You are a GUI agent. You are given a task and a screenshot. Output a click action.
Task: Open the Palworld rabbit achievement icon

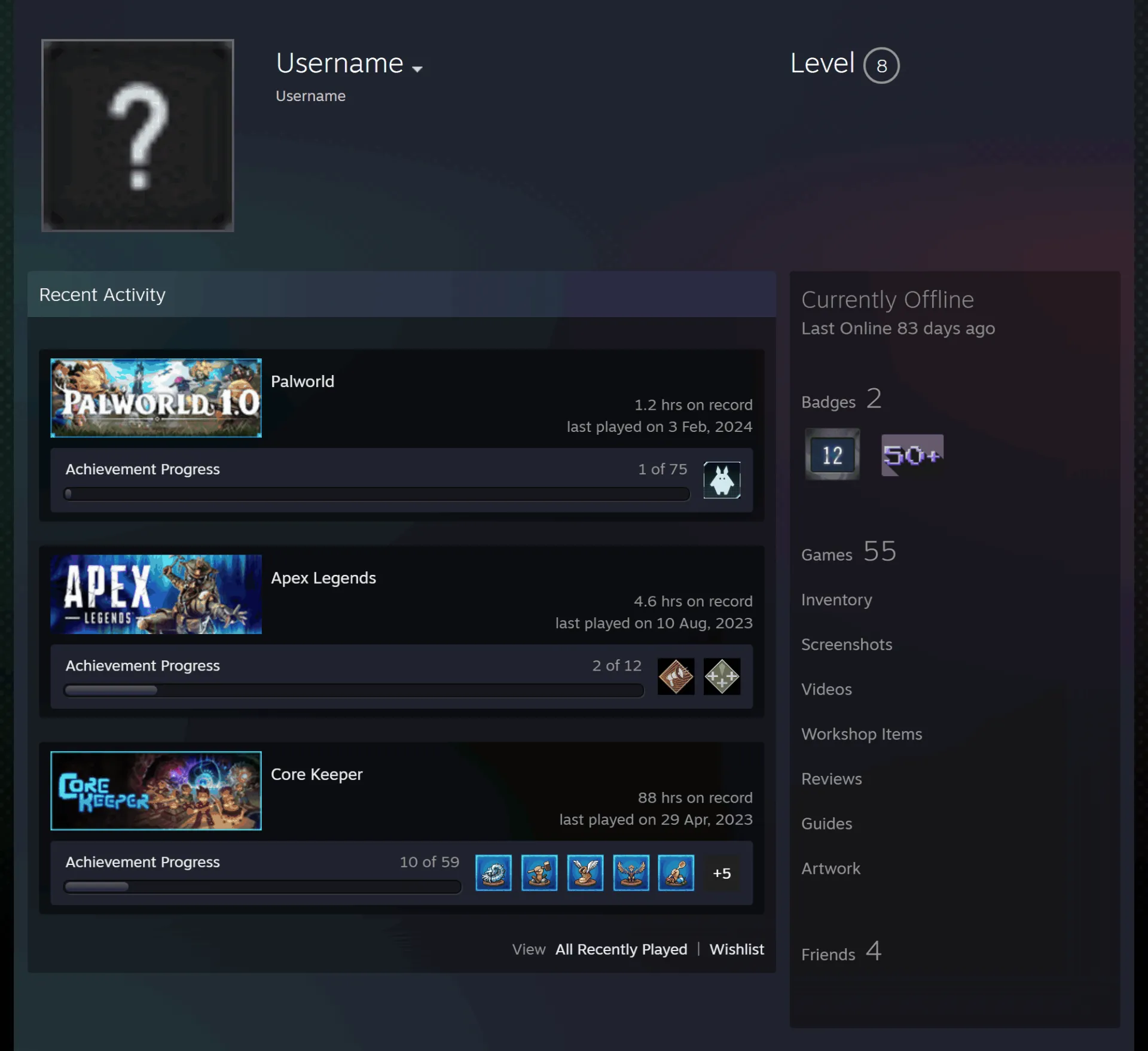tap(722, 480)
